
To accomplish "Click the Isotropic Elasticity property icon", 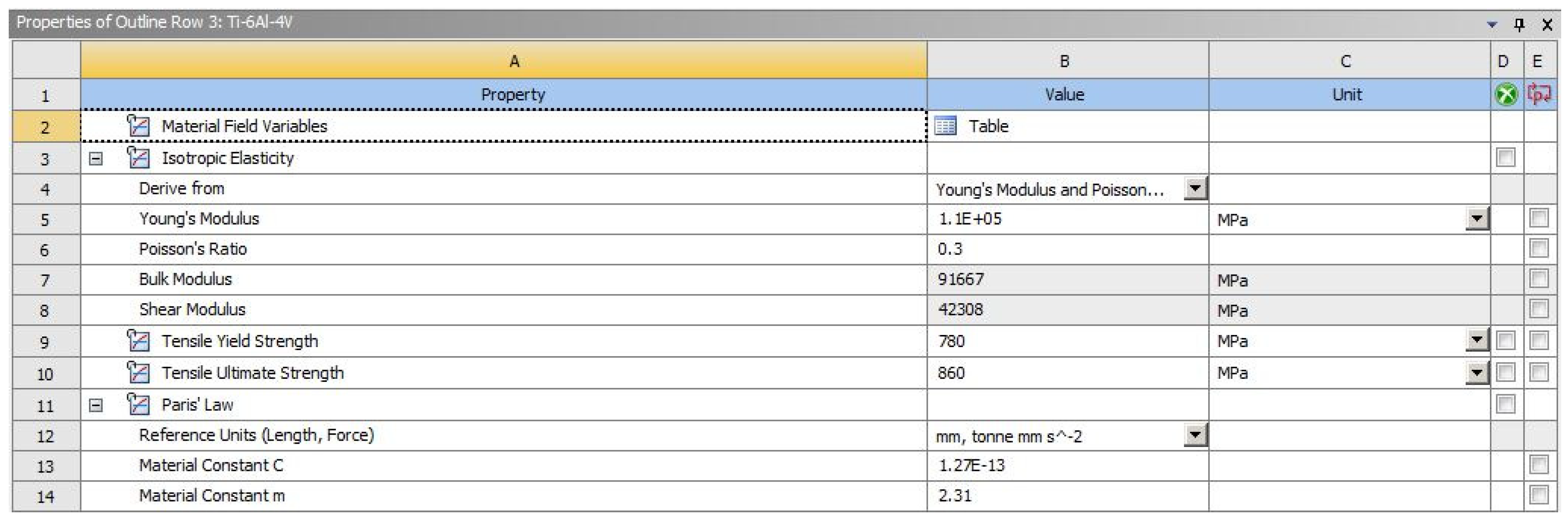I will pyautogui.click(x=138, y=158).
